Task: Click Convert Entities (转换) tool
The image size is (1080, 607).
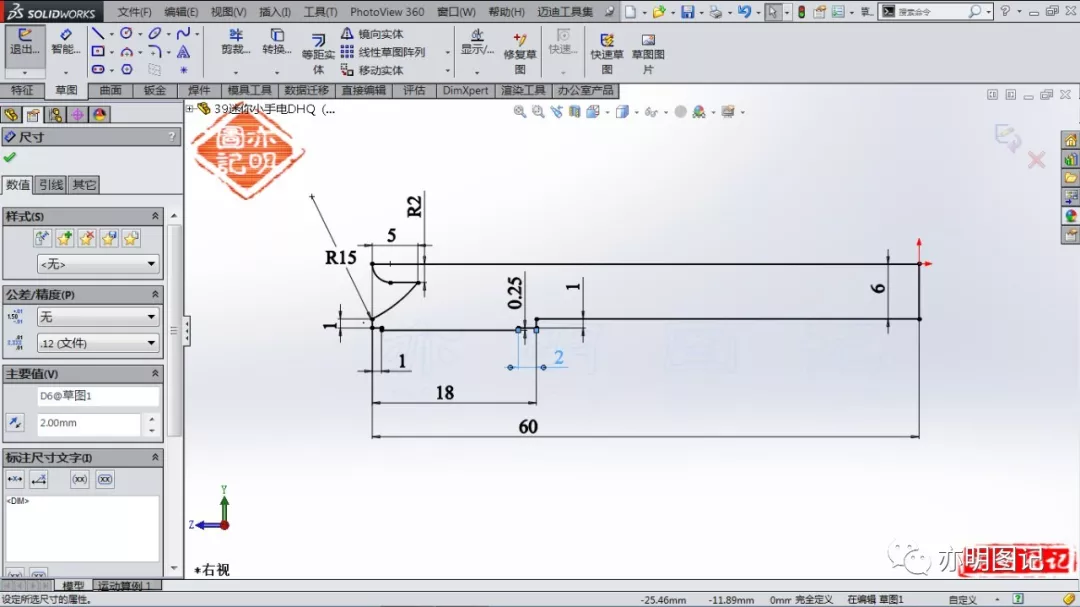Action: coord(276,43)
